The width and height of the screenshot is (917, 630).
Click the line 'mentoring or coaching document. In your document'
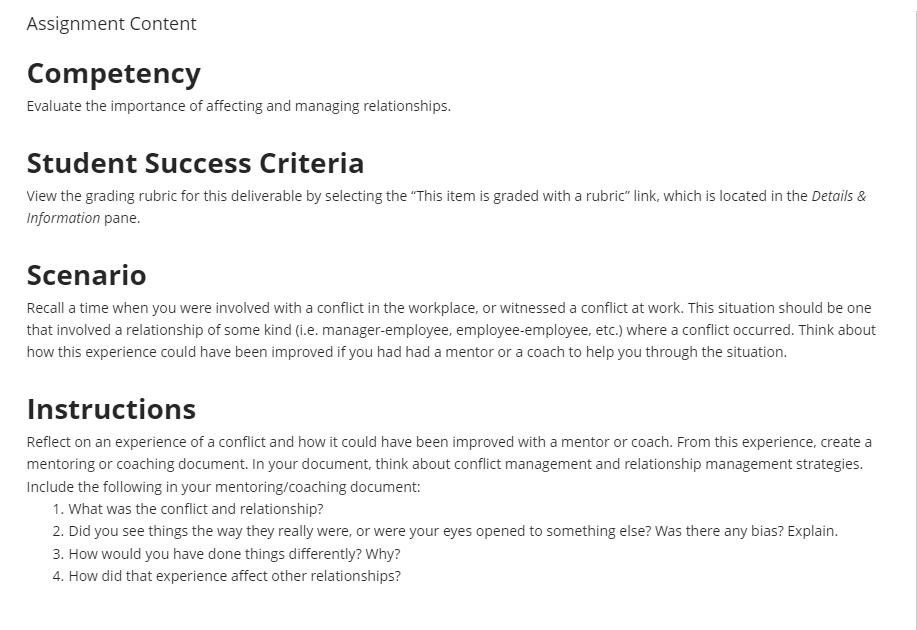point(444,464)
